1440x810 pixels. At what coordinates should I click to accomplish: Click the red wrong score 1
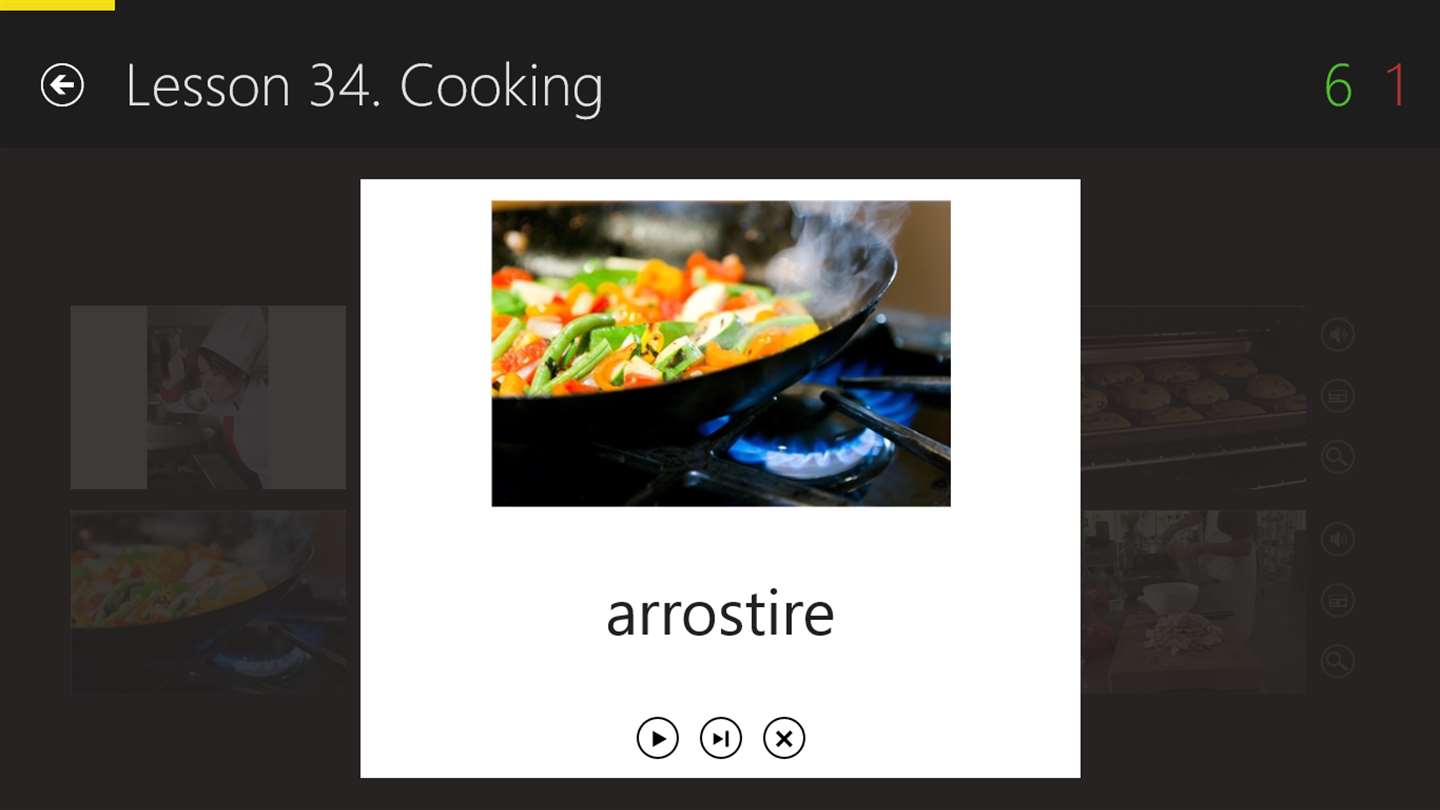coord(1396,86)
